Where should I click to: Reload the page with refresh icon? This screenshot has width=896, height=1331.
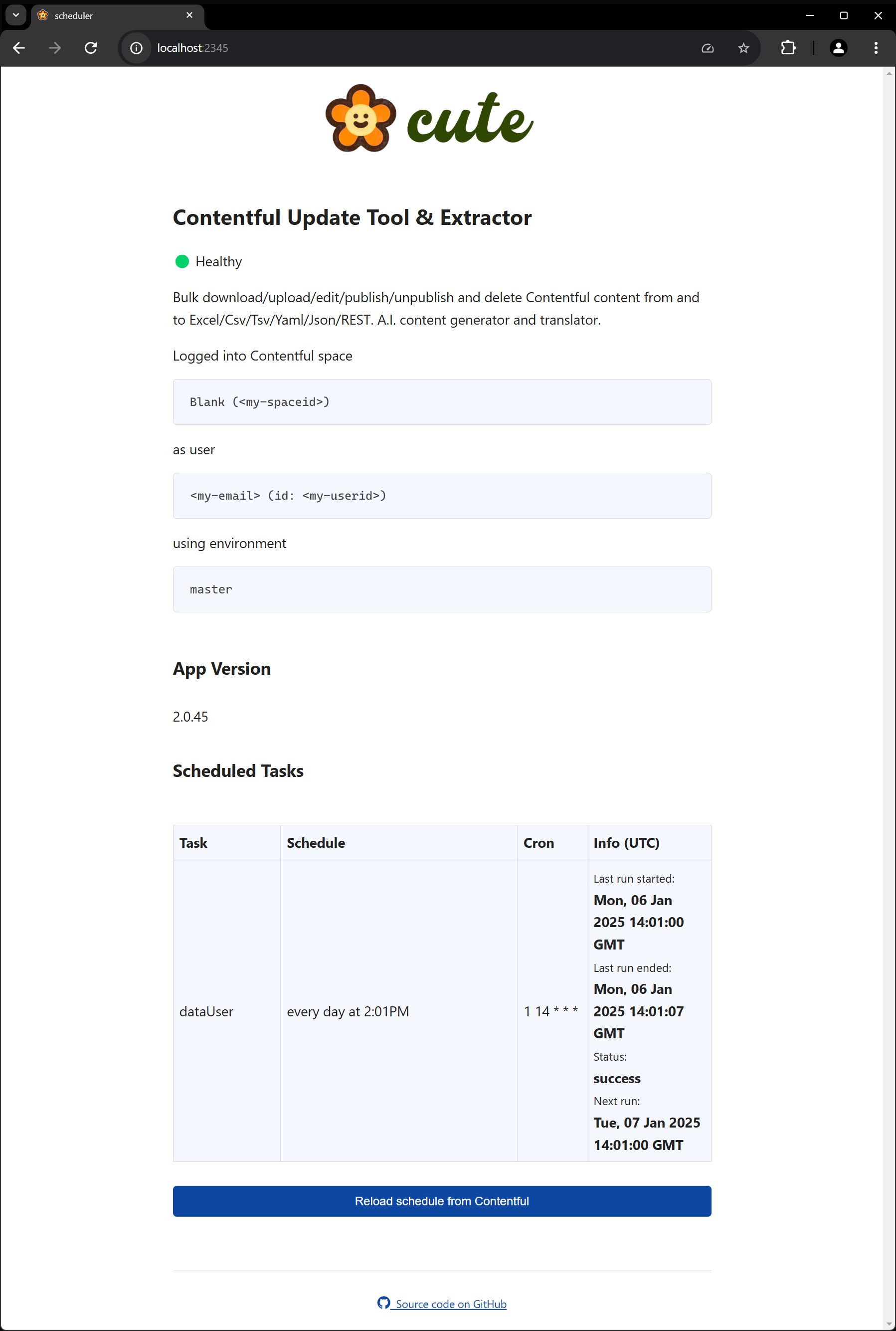pyautogui.click(x=91, y=48)
